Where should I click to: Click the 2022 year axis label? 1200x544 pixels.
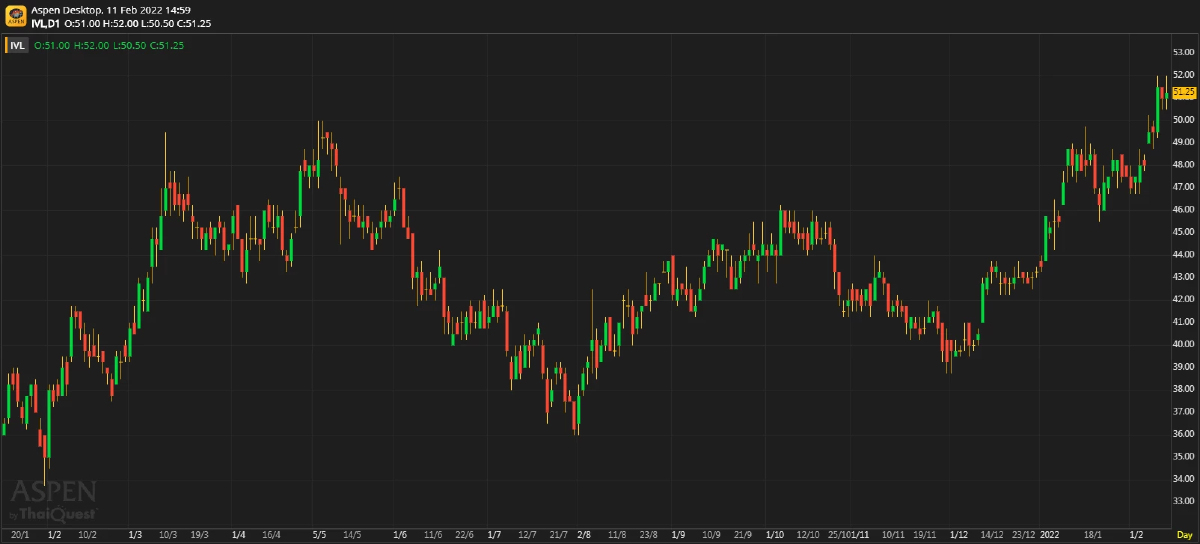tap(1050, 535)
